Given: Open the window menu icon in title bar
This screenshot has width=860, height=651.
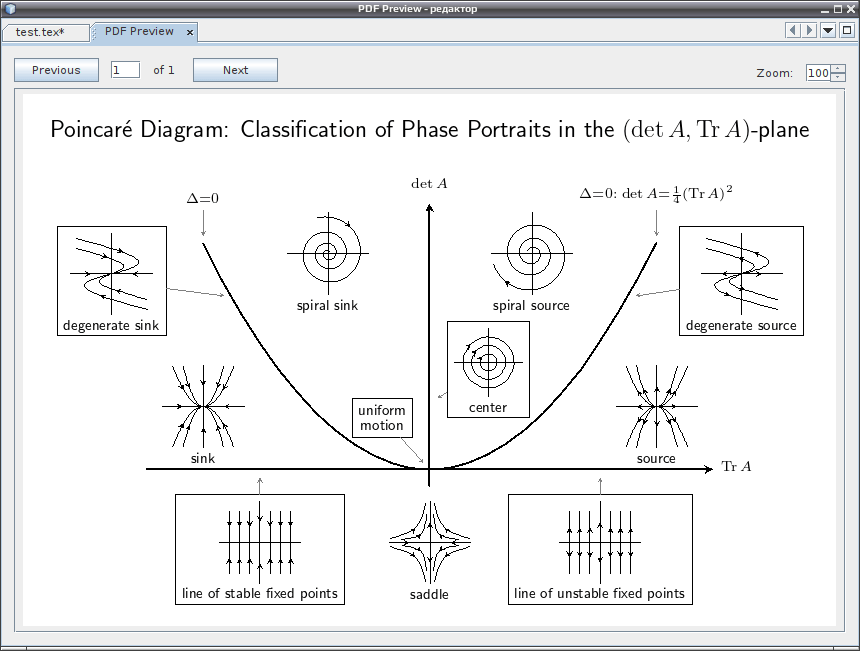Looking at the screenshot, I should tap(10, 9).
